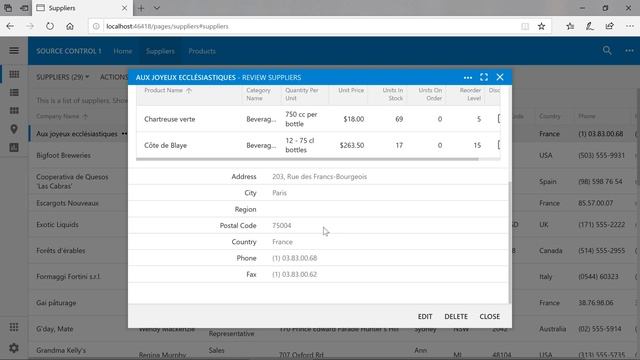The width and height of the screenshot is (640, 360).
Task: Expand the modal to fullscreen
Action: [484, 77]
